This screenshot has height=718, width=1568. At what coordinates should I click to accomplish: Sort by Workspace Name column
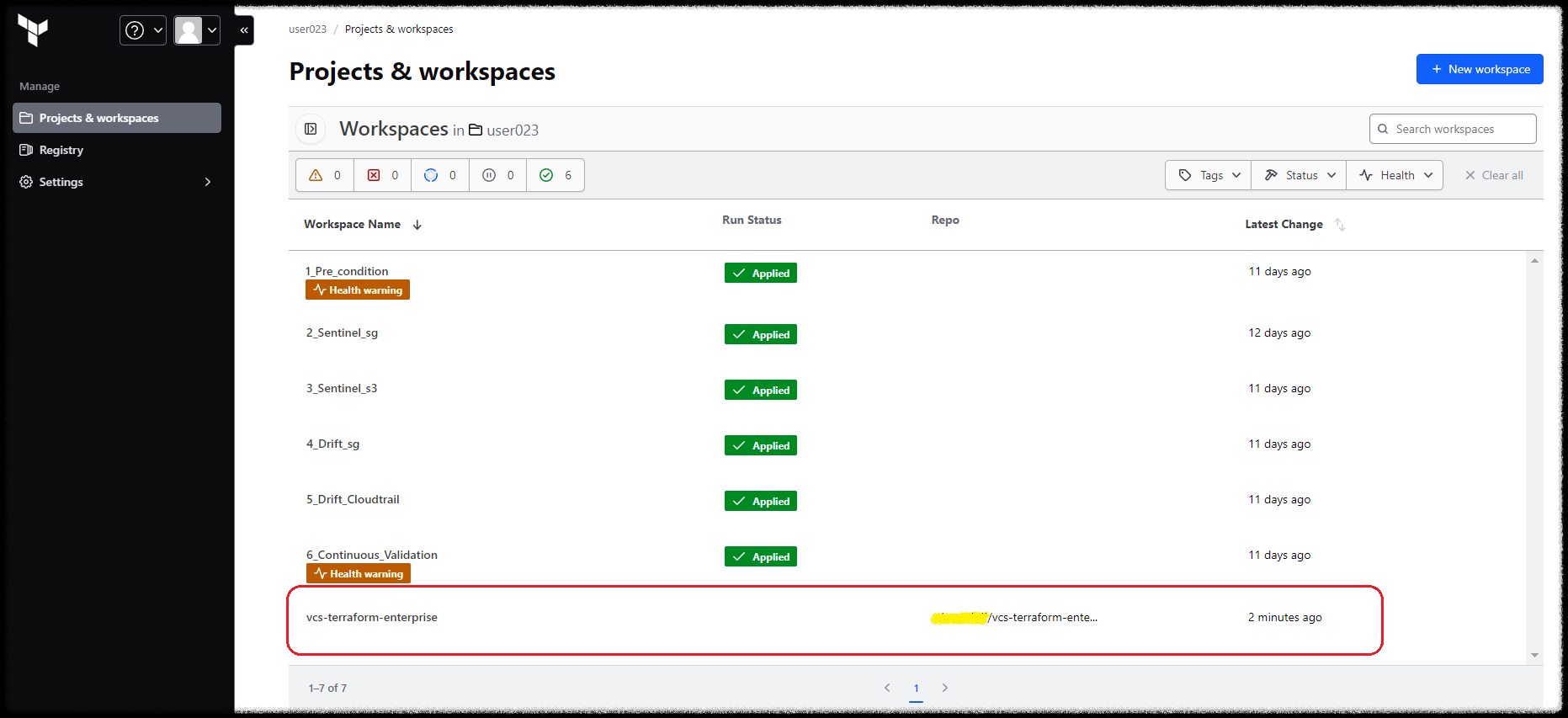(352, 224)
